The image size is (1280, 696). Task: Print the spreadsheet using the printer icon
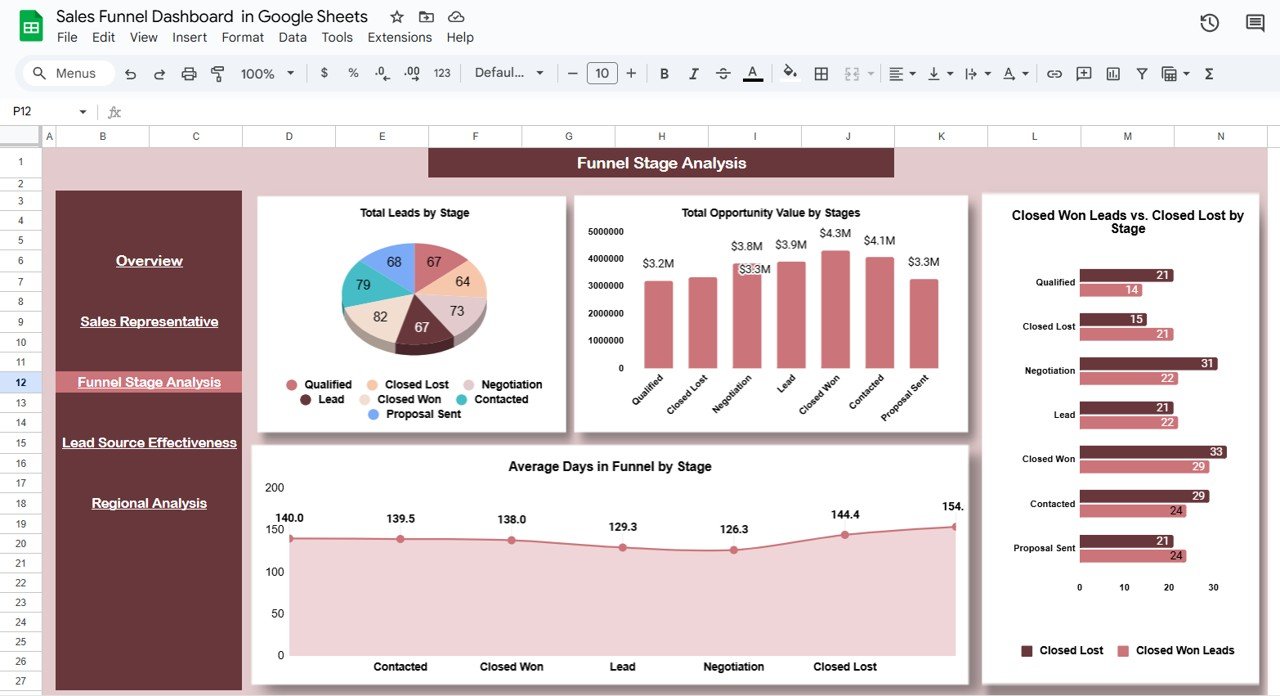189,74
